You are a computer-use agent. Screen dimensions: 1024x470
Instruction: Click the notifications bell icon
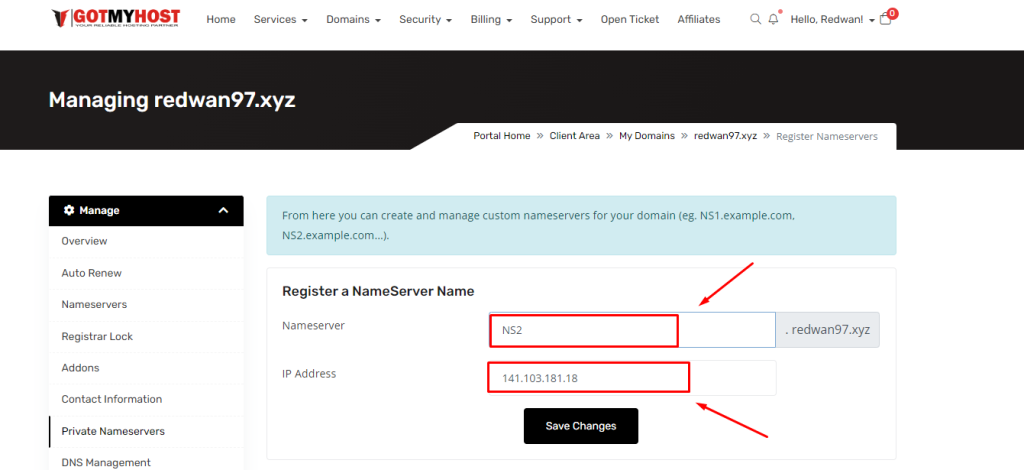point(773,19)
